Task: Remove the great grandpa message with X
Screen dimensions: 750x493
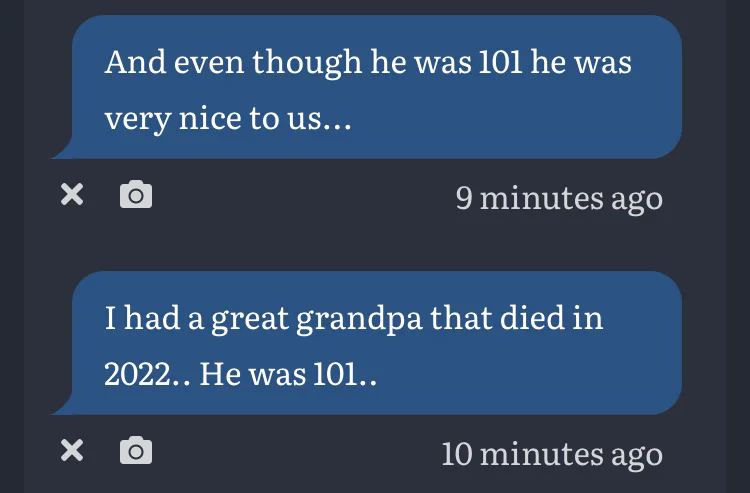Action: pos(71,451)
